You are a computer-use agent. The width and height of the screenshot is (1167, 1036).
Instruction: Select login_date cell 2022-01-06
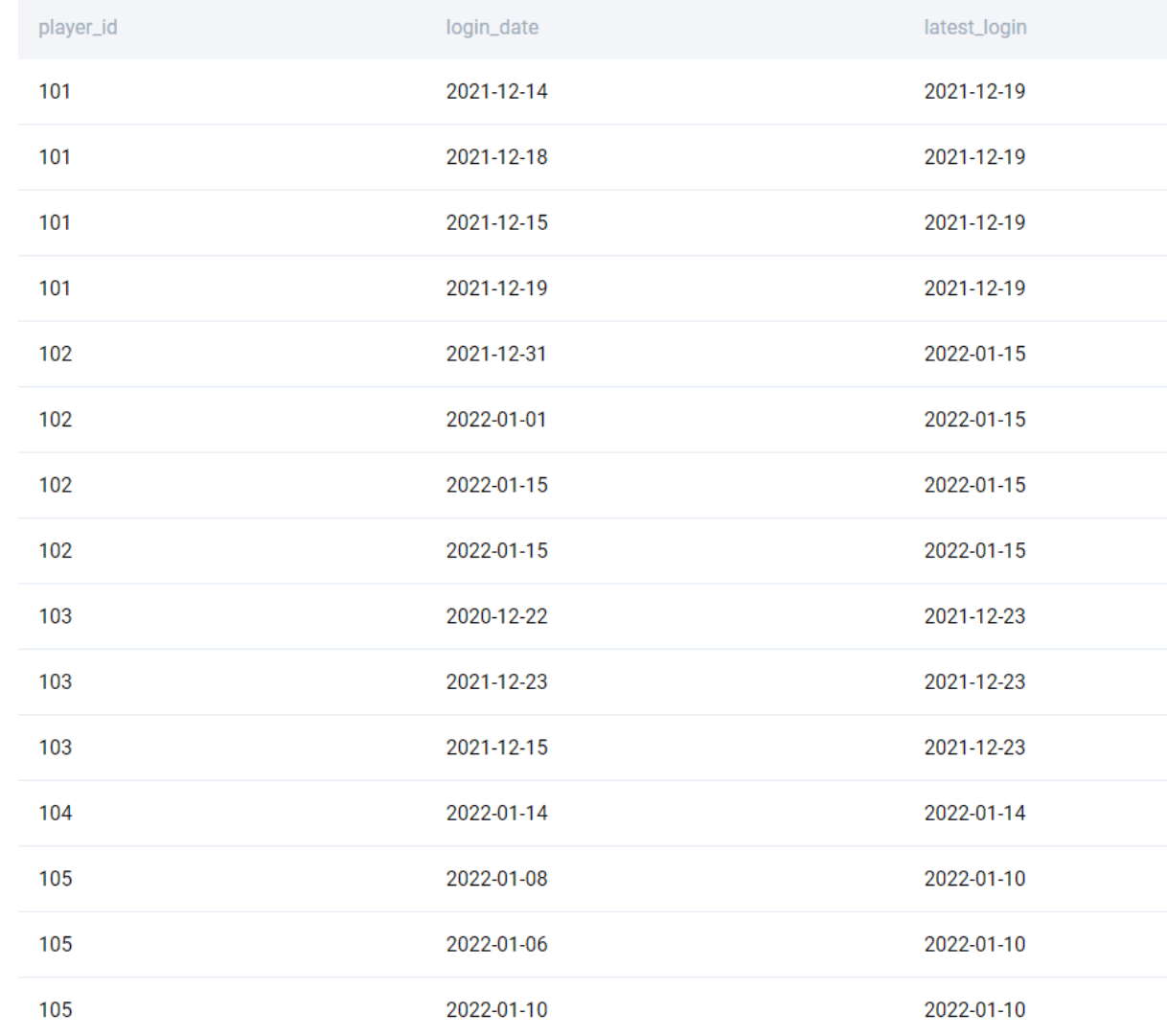click(497, 944)
